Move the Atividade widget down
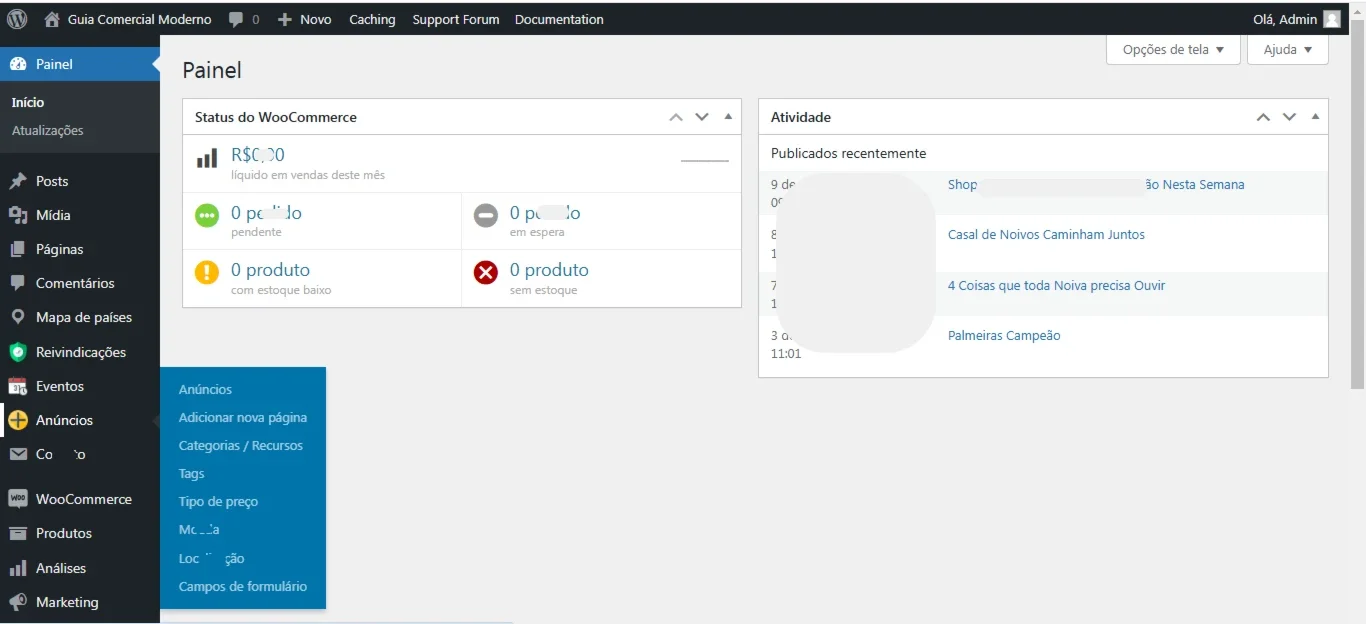Viewport: 1366px width, 624px height. pyautogui.click(x=1289, y=117)
